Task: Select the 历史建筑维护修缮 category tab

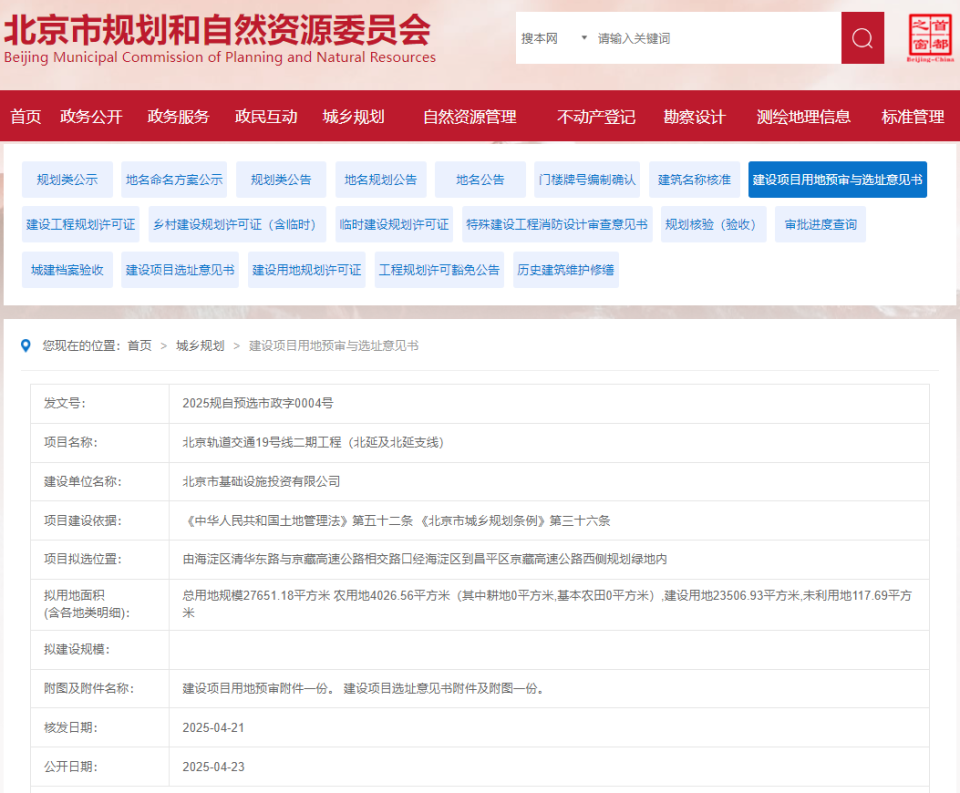Action: 566,269
